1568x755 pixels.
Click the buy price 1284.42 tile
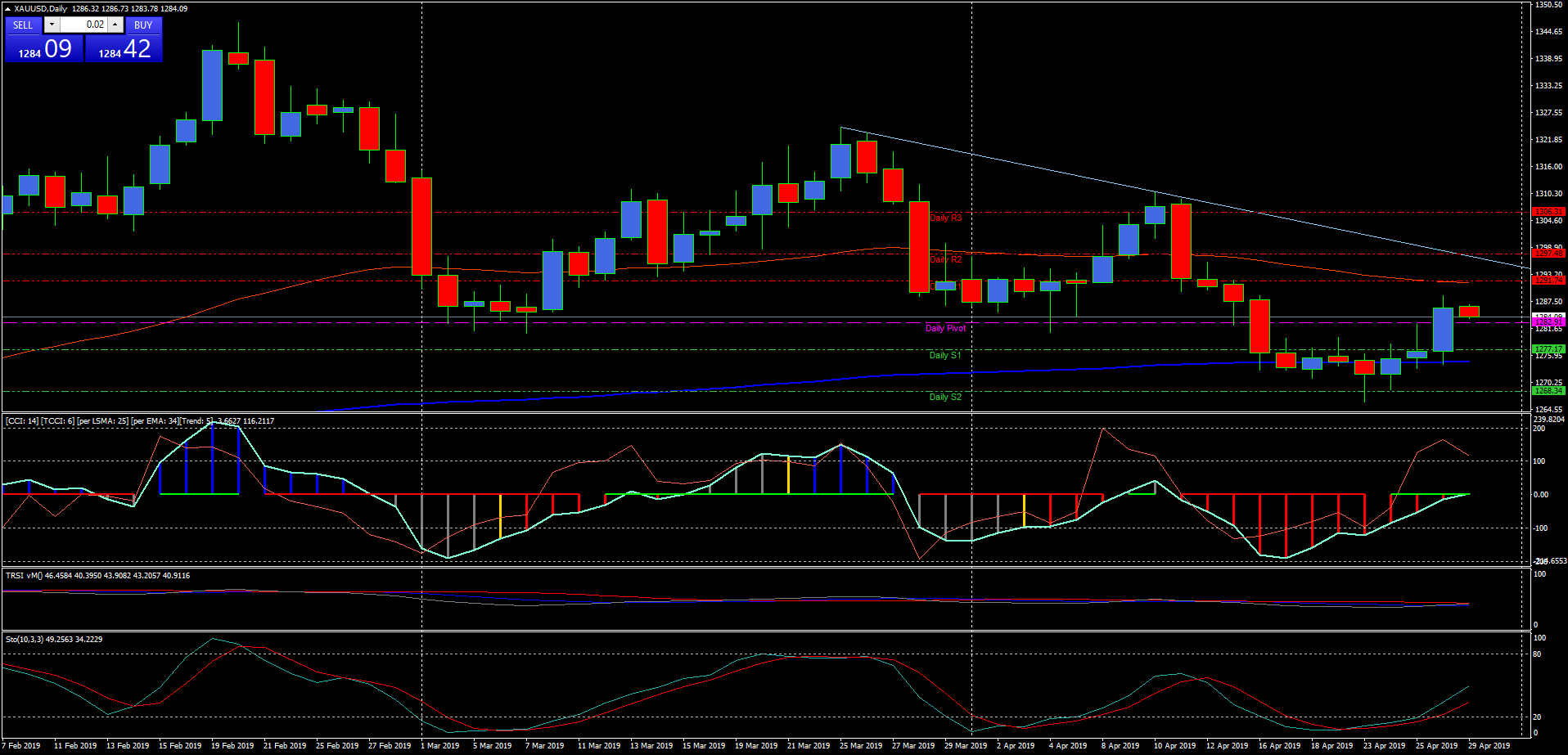pos(124,50)
